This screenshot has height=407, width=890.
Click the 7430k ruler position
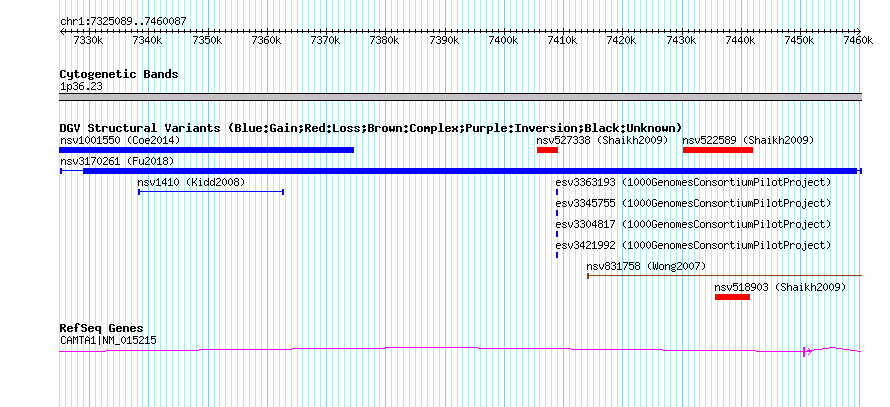[x=681, y=41]
